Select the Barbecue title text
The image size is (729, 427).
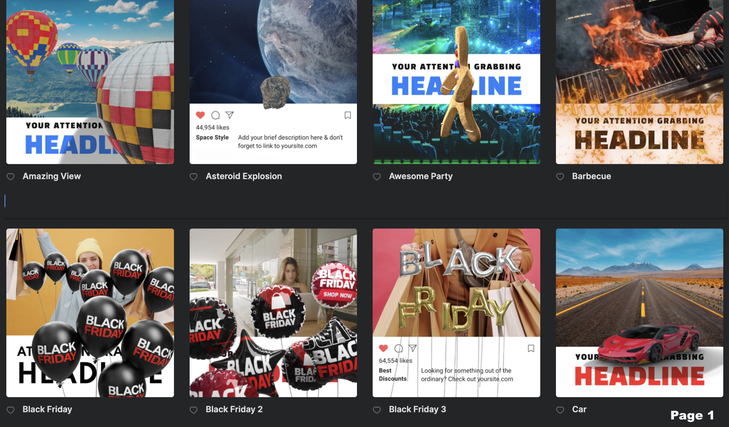point(591,176)
